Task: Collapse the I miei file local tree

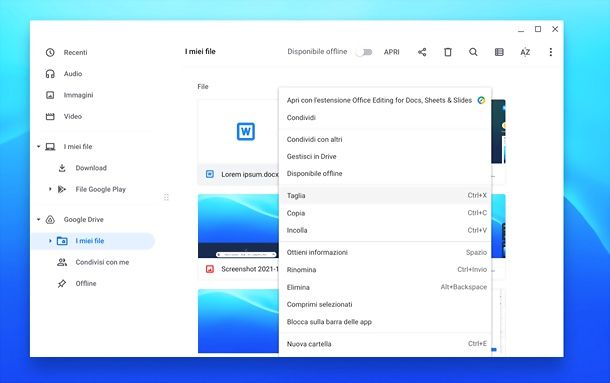Action: (39, 146)
